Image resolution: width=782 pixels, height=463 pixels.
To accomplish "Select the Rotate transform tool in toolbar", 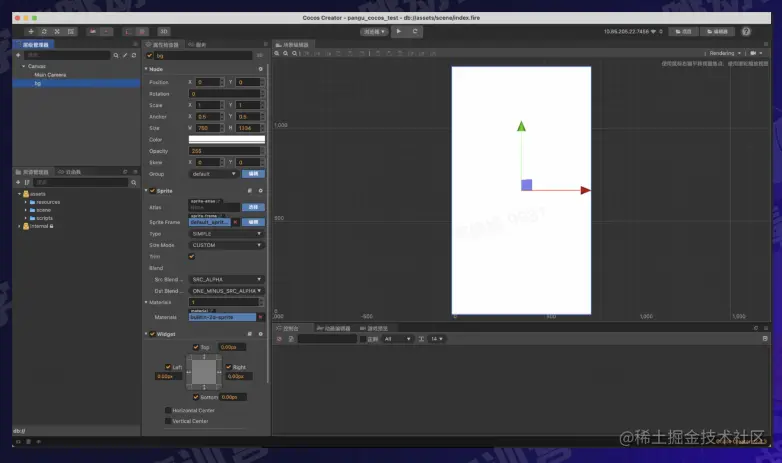I will coord(44,31).
